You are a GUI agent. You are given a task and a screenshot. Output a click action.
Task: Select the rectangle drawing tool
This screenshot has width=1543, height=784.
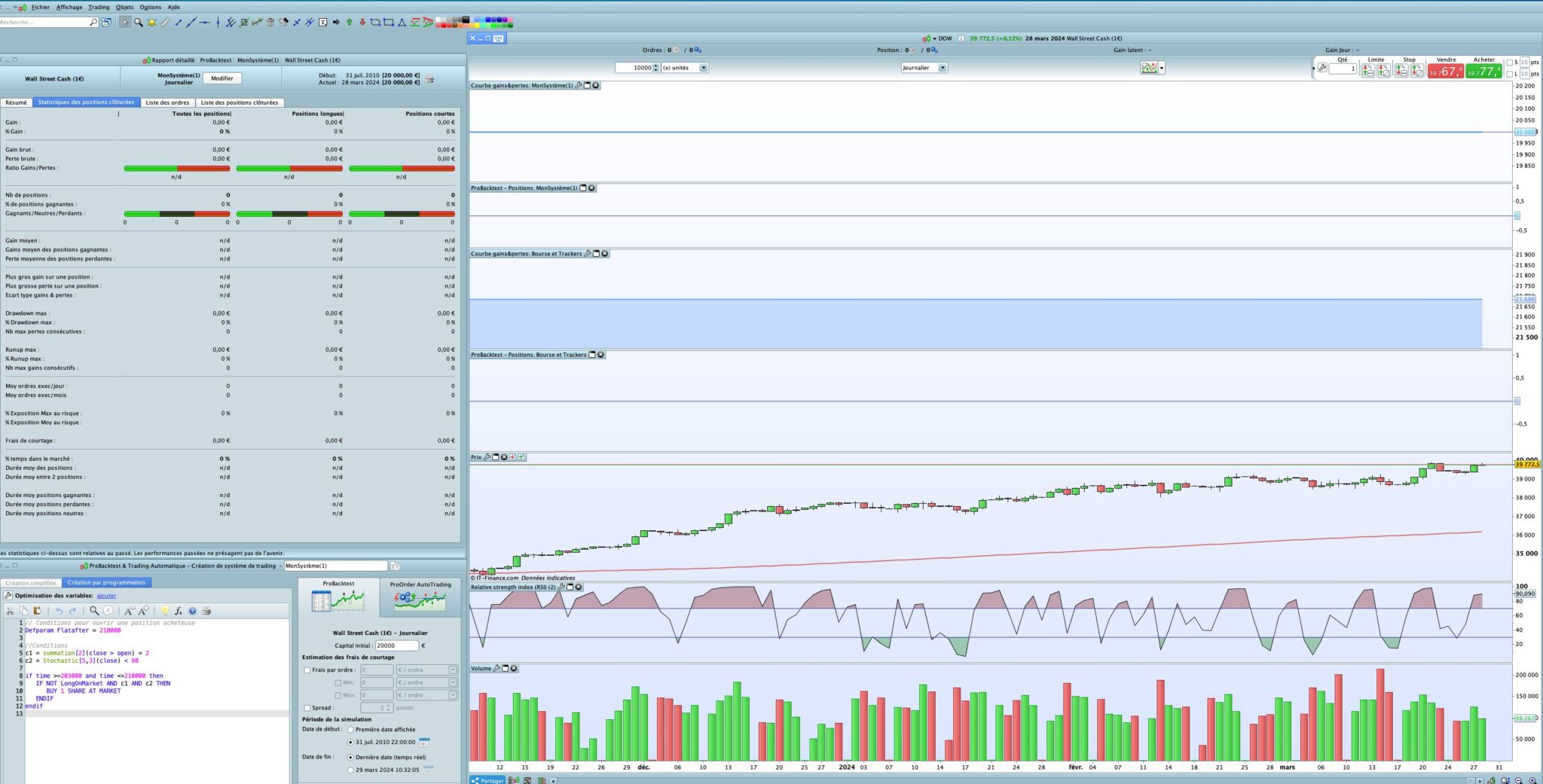tap(389, 23)
